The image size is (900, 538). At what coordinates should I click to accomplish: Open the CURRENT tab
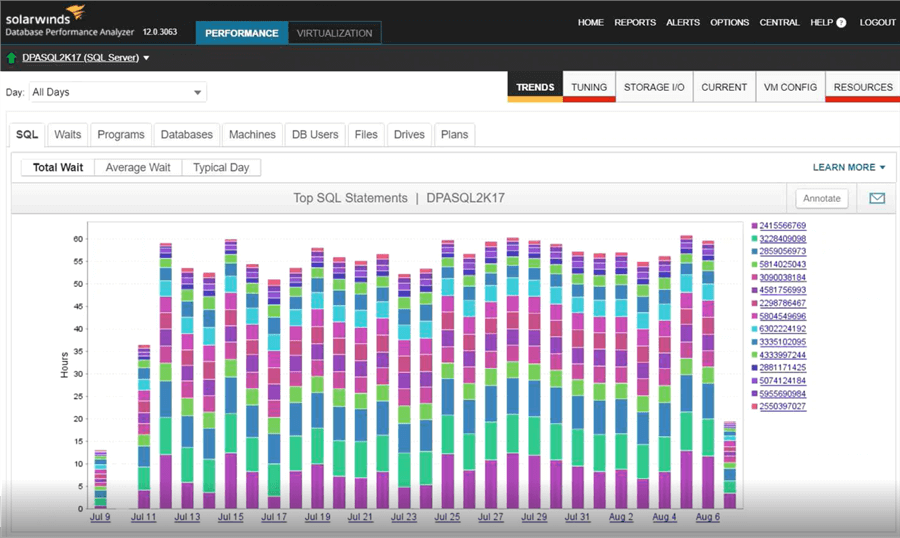point(724,87)
